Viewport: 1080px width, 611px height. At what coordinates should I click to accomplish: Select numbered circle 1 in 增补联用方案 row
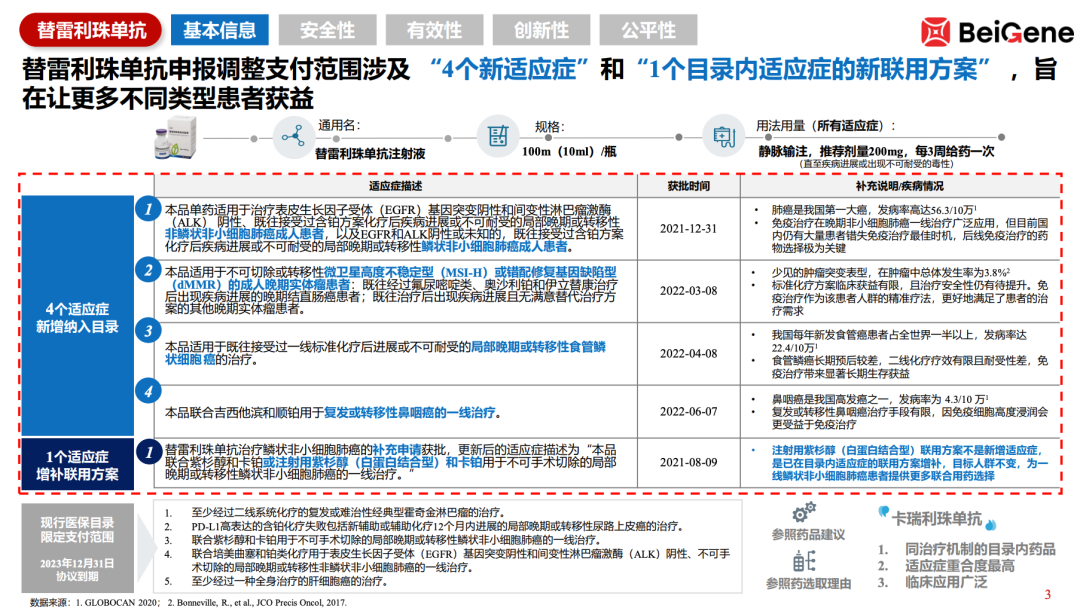point(148,453)
